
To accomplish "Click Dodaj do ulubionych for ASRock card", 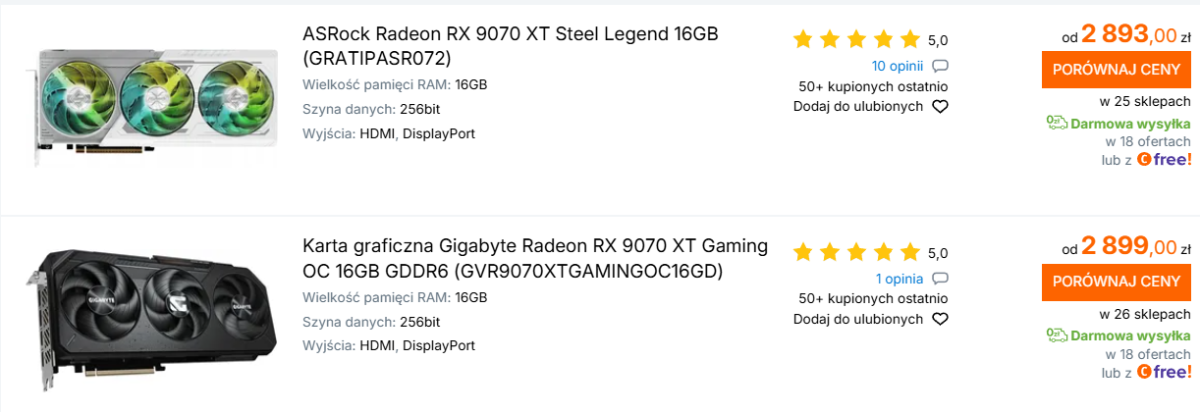I will point(858,106).
